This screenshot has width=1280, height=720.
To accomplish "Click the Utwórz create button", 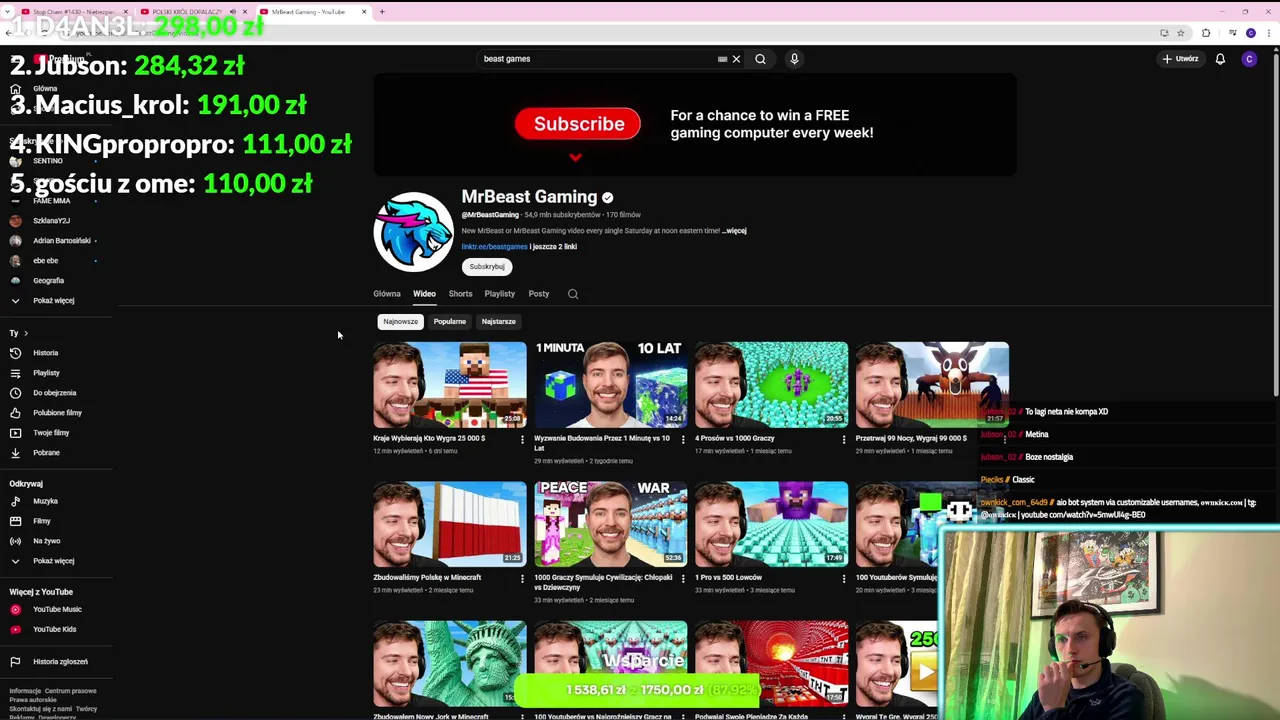I will click(1180, 59).
